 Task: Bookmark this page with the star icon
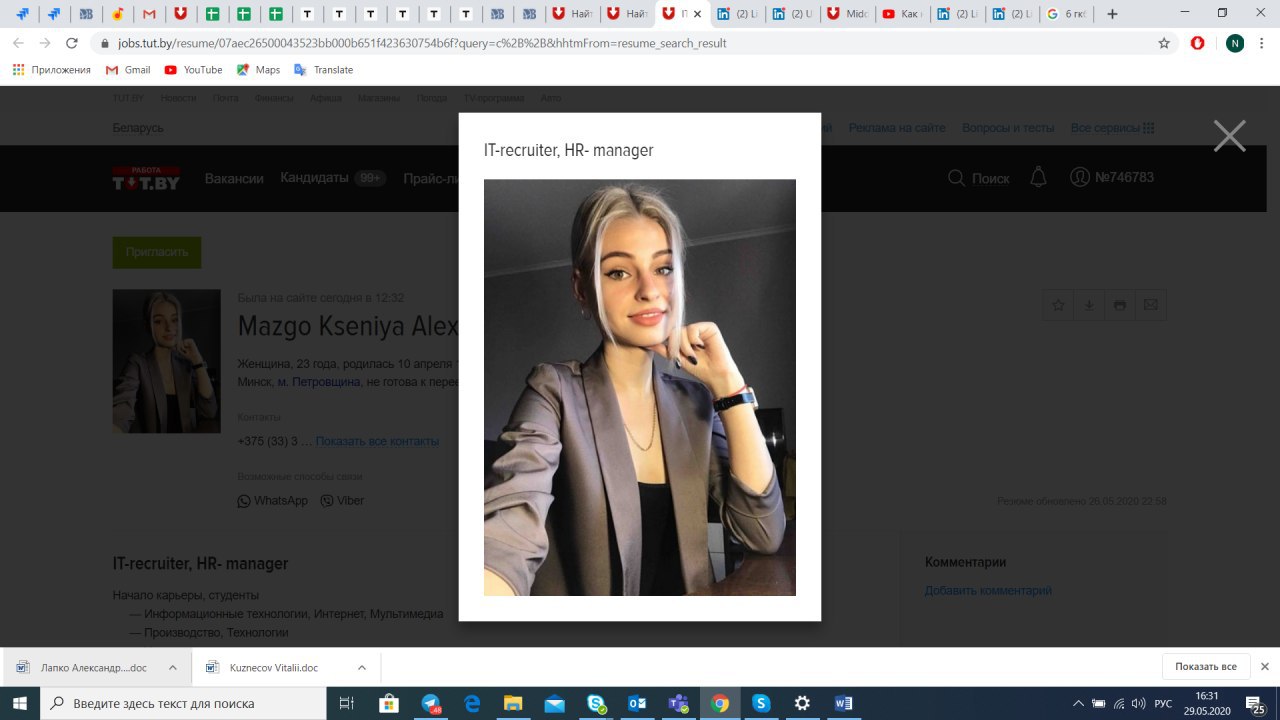point(1164,43)
